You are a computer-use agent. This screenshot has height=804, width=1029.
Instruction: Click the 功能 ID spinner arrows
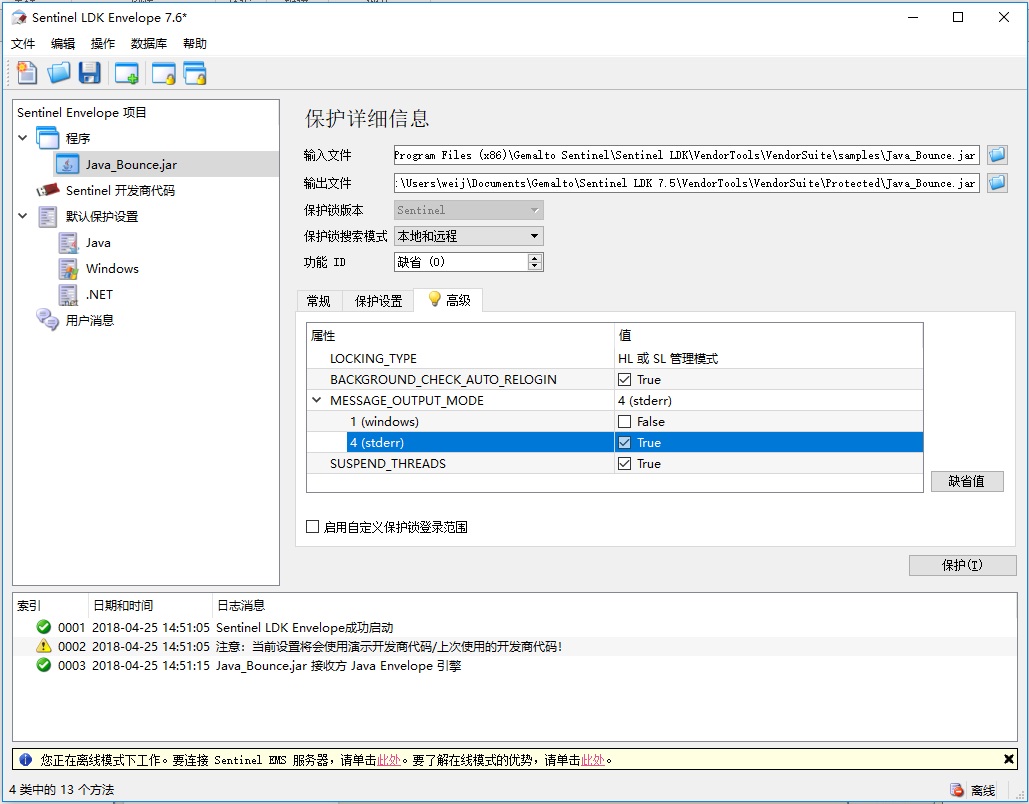point(535,262)
